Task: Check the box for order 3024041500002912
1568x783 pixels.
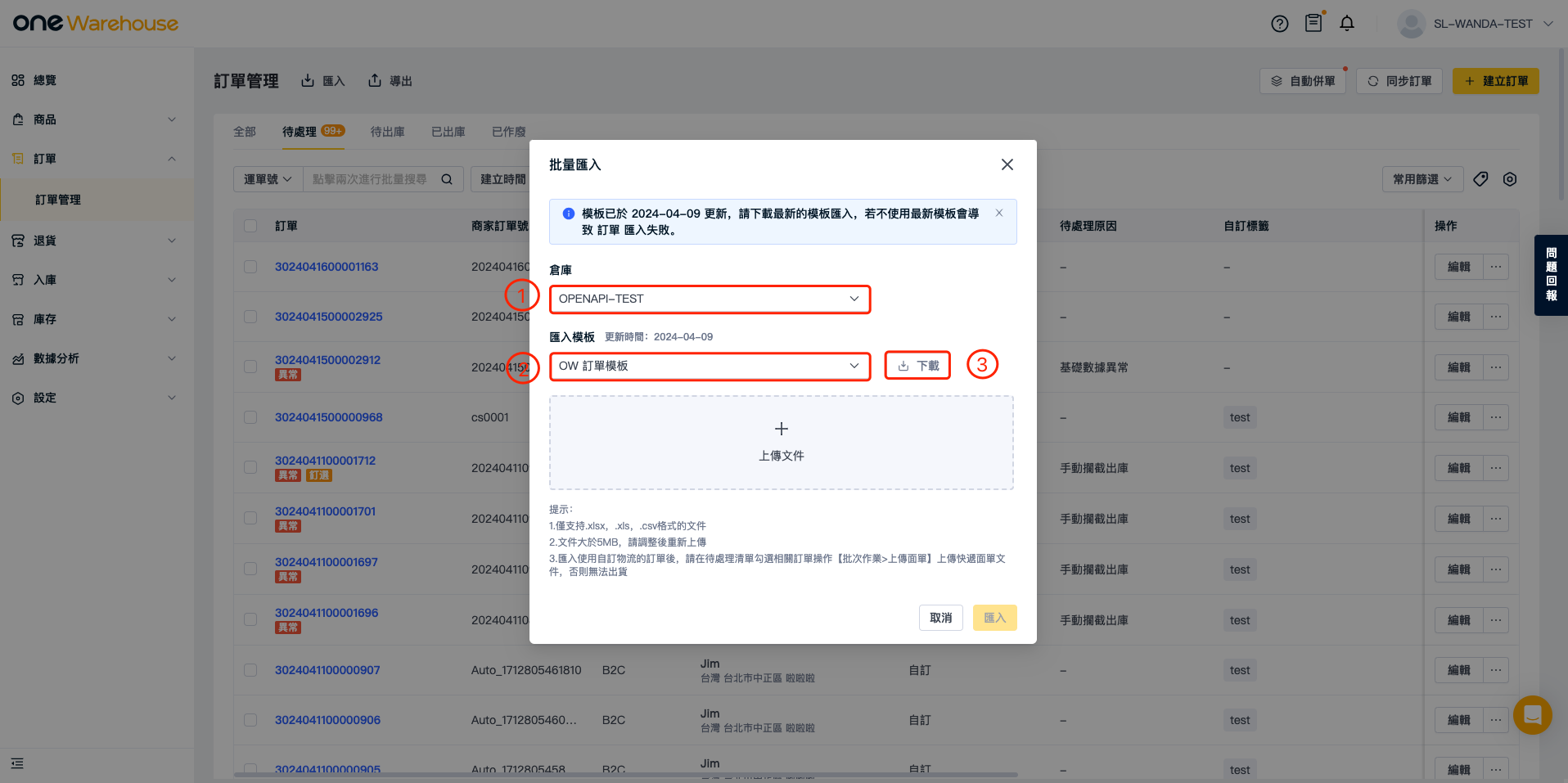Action: (x=250, y=367)
